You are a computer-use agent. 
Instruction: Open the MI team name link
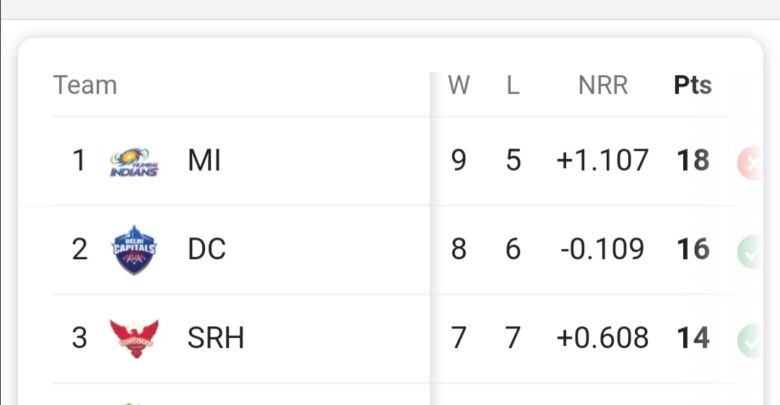coord(204,161)
